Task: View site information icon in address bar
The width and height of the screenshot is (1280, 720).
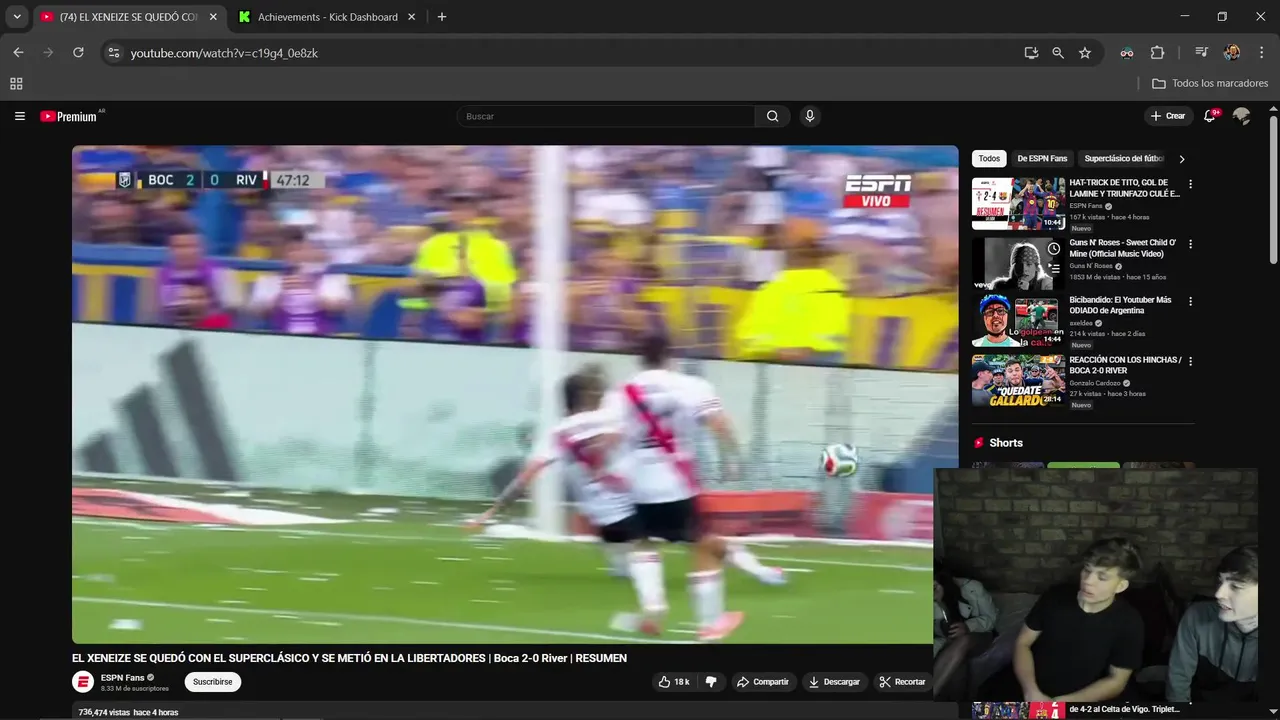Action: click(114, 53)
